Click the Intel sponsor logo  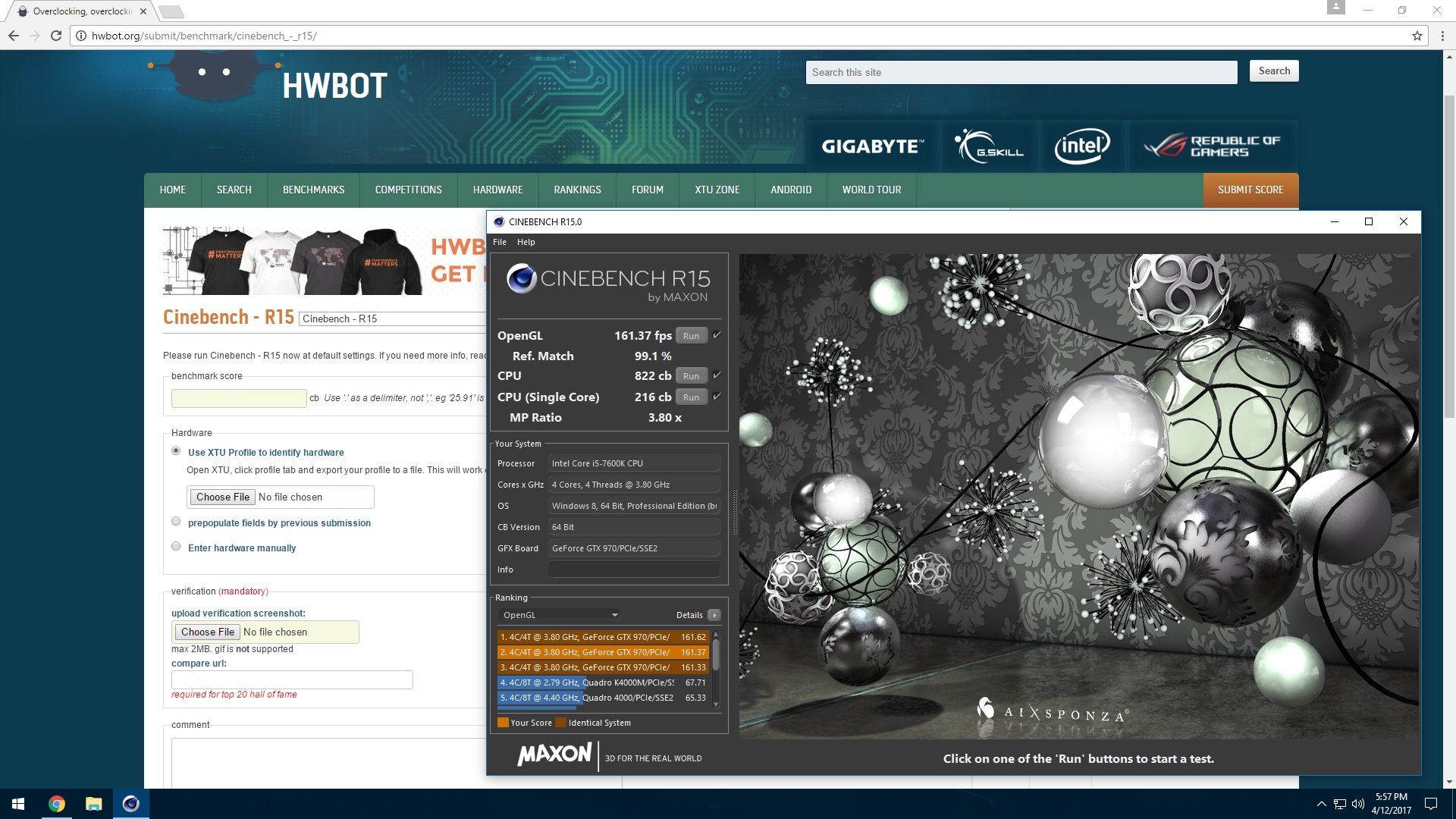click(1082, 146)
